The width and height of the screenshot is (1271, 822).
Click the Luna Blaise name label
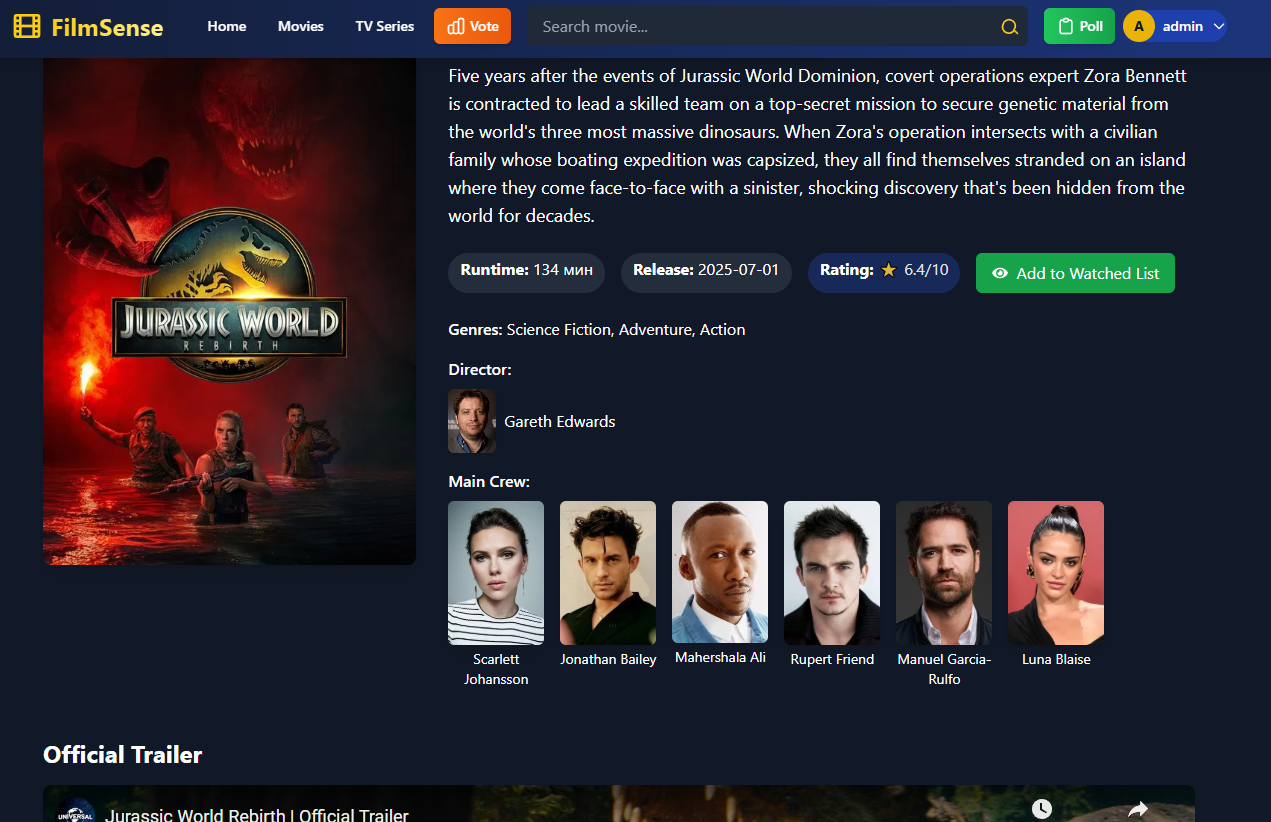1056,659
